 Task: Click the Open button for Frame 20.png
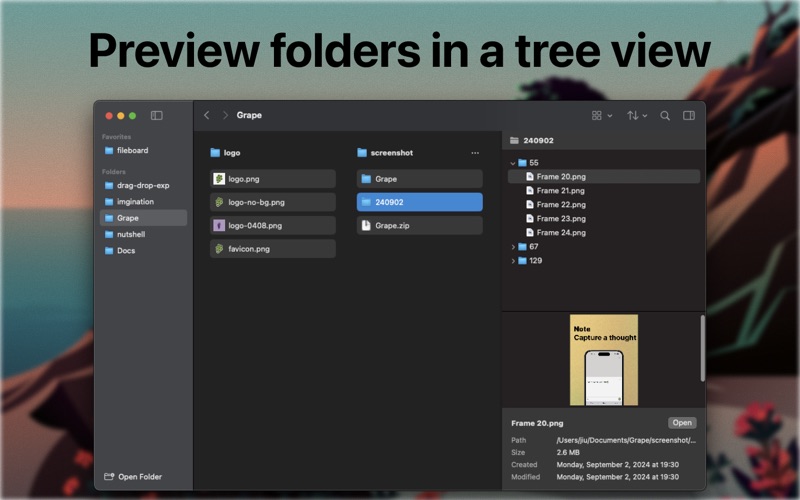[682, 422]
